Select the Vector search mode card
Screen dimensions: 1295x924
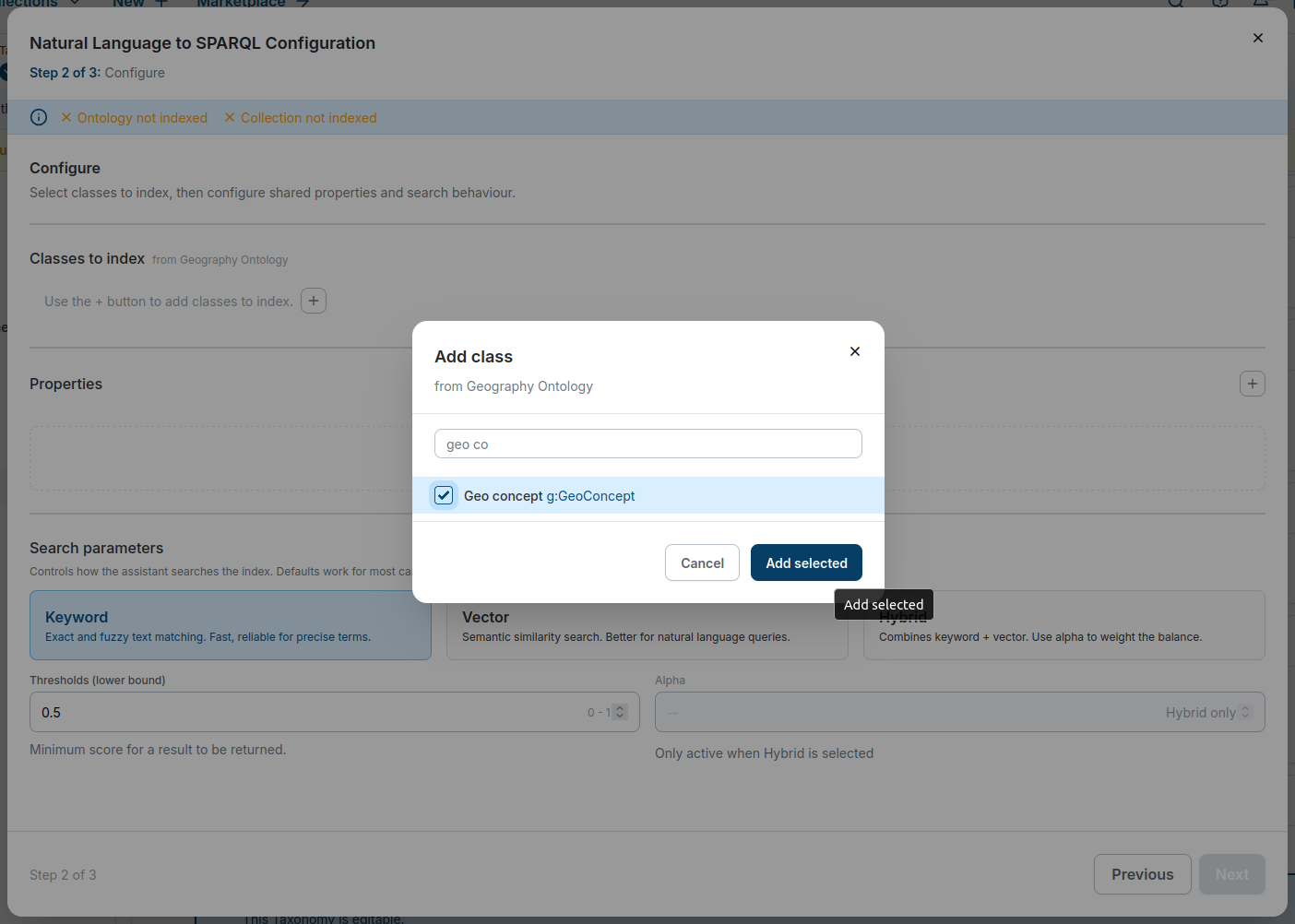click(647, 625)
